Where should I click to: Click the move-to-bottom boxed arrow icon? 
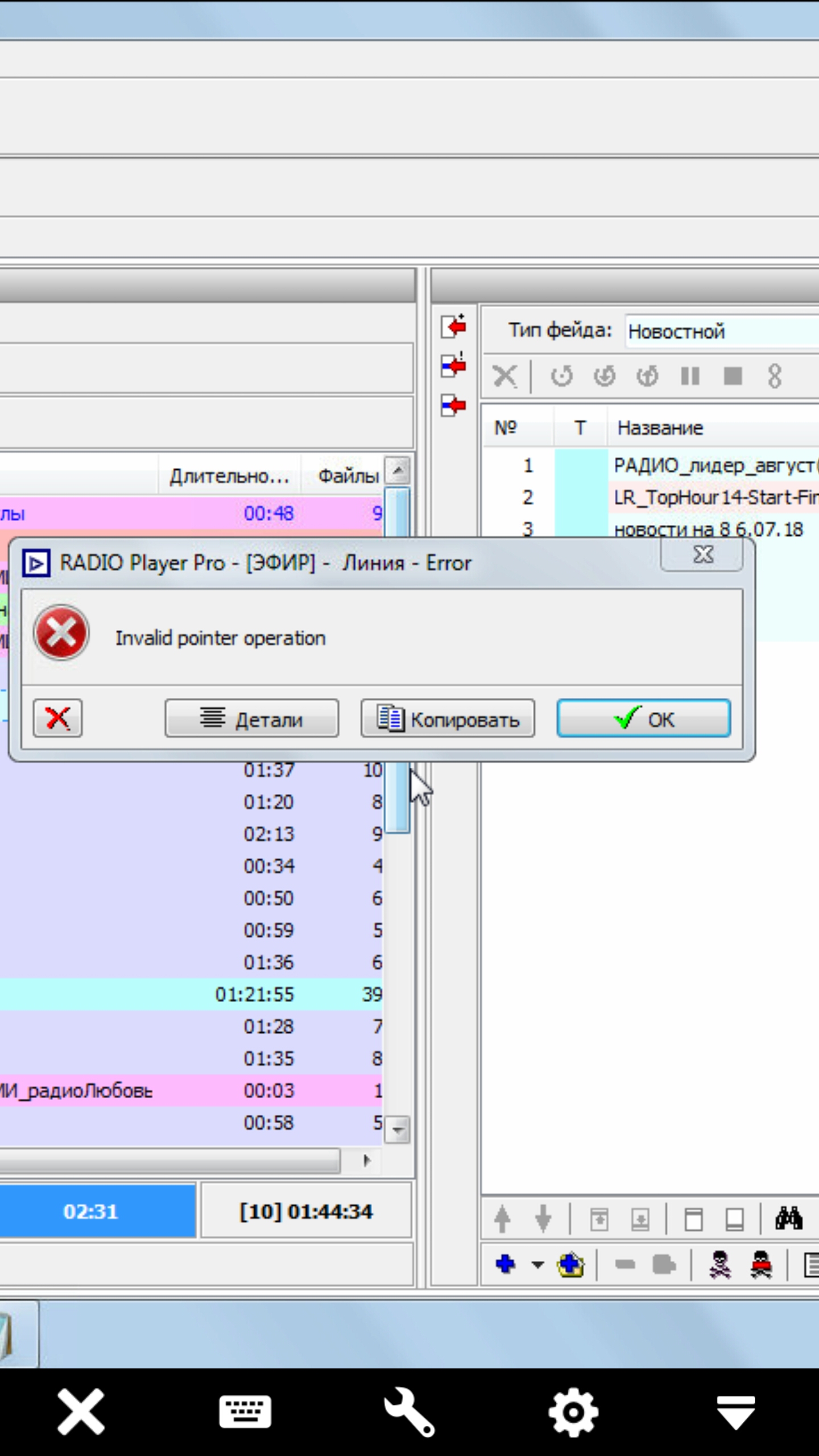(640, 1219)
